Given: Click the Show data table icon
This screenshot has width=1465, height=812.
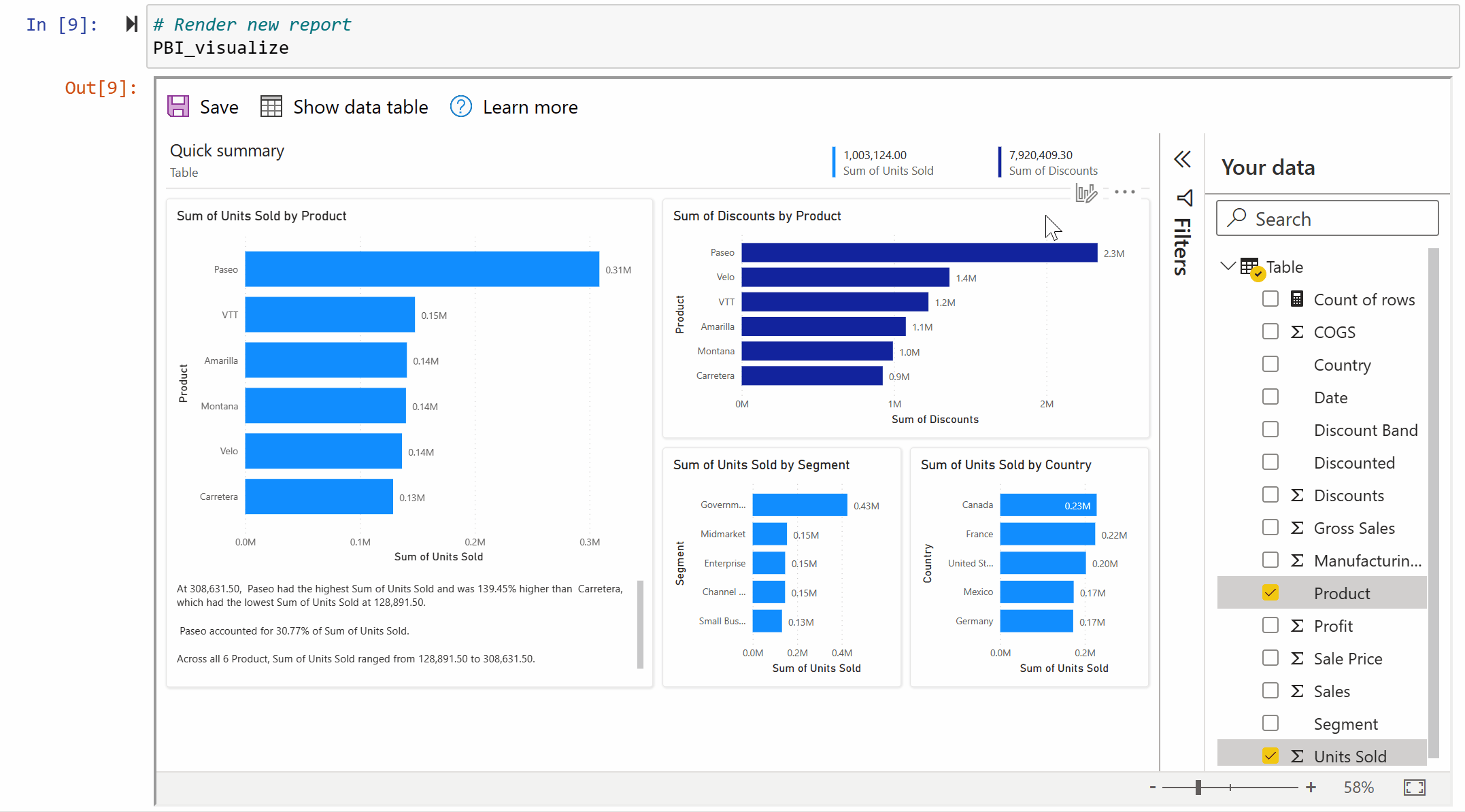Looking at the screenshot, I should 270,107.
